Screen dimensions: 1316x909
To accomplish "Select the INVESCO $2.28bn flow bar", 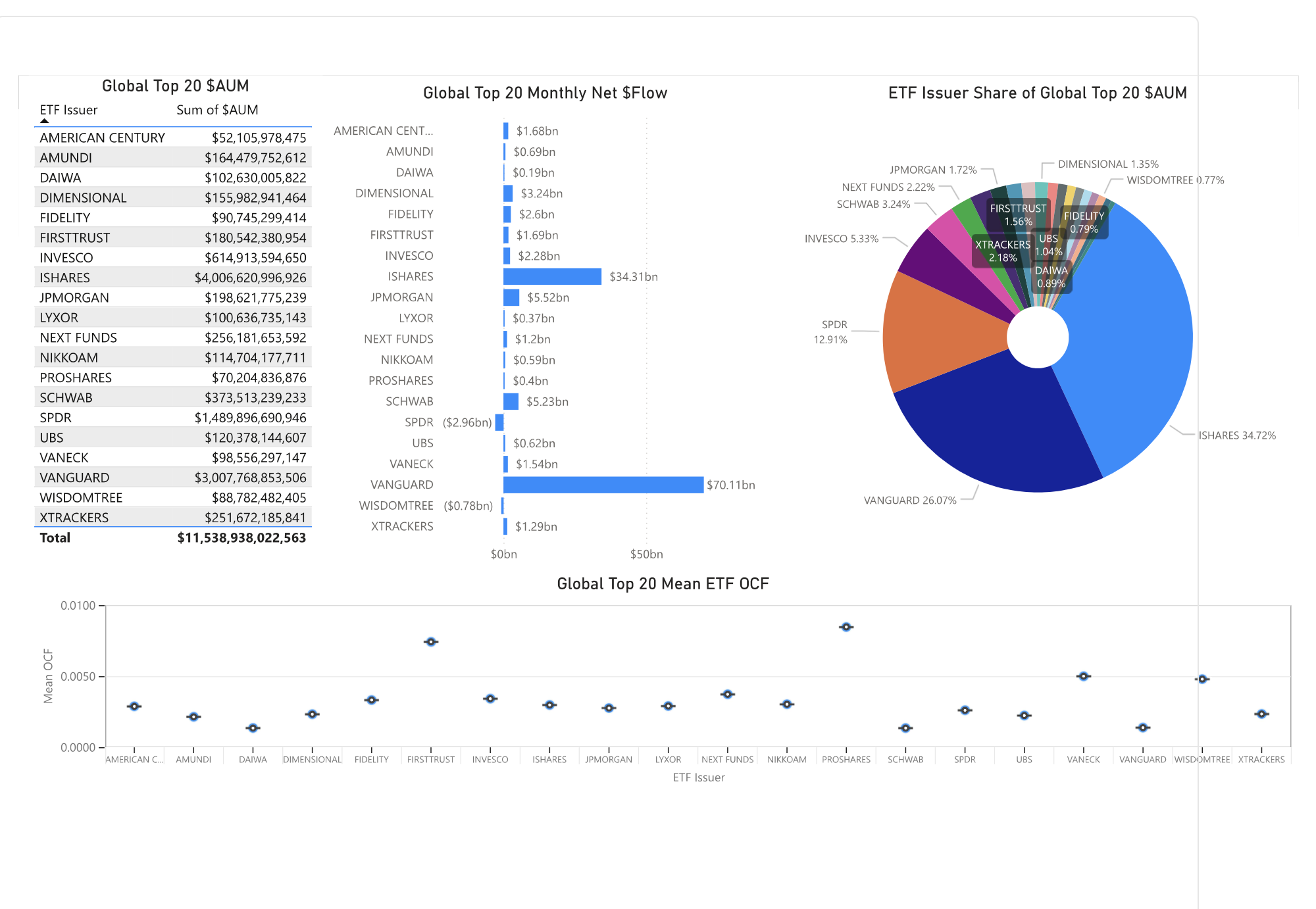I will pyautogui.click(x=507, y=256).
